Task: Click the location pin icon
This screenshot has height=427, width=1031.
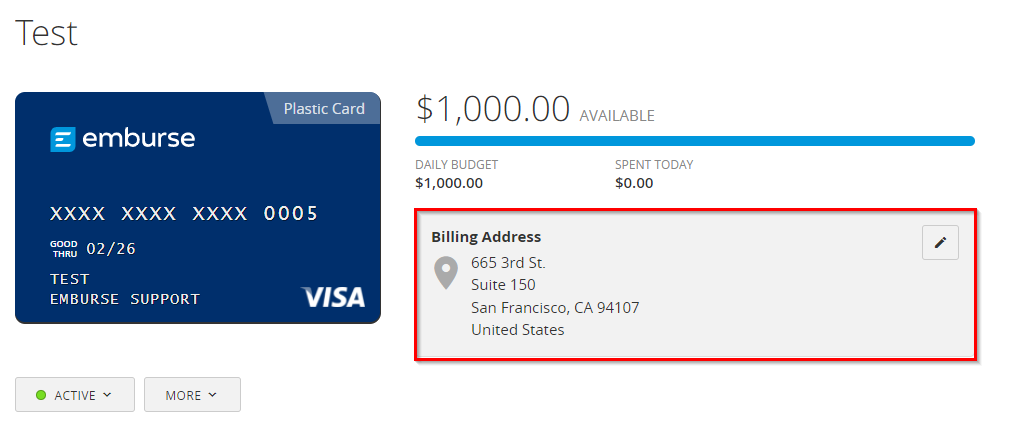Action: [x=446, y=273]
